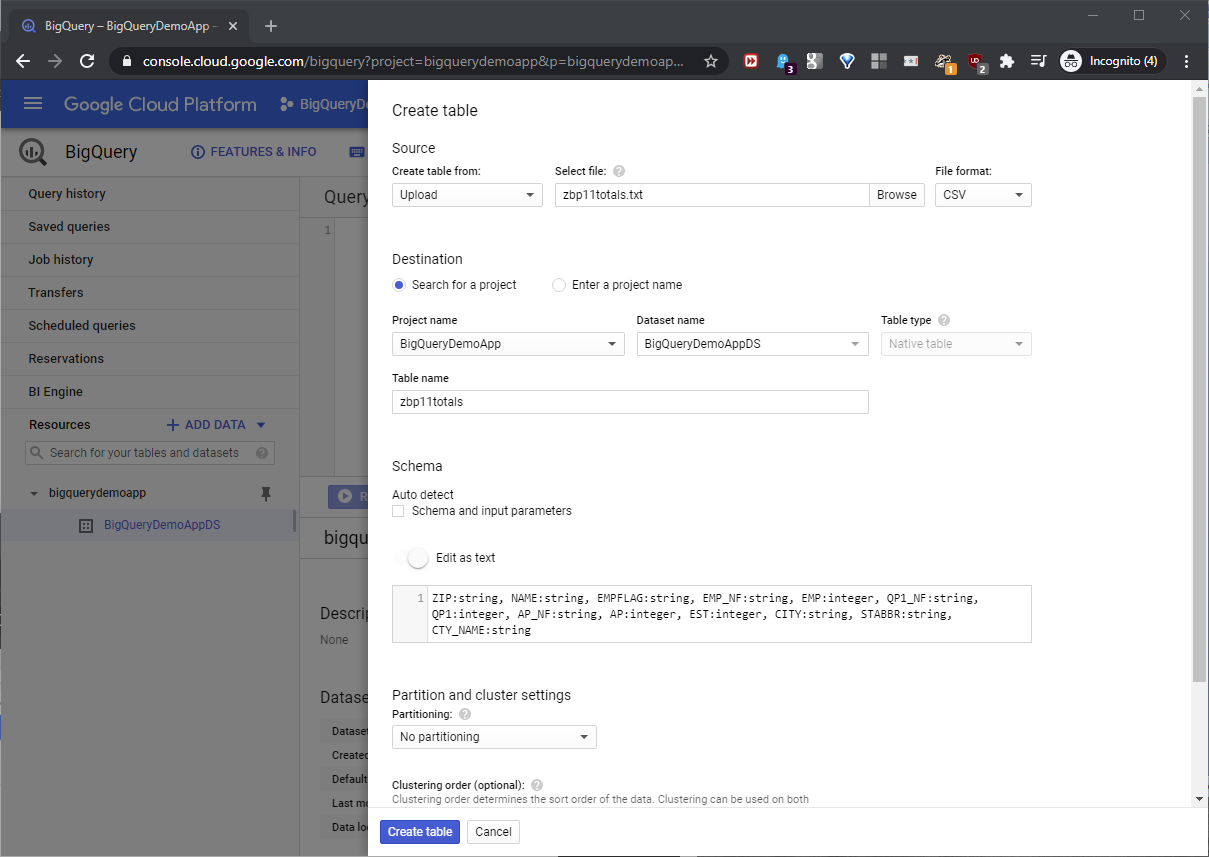Click the pin icon beside bigquerydemoapp
Screen dimensions: 1209x857
tap(265, 493)
